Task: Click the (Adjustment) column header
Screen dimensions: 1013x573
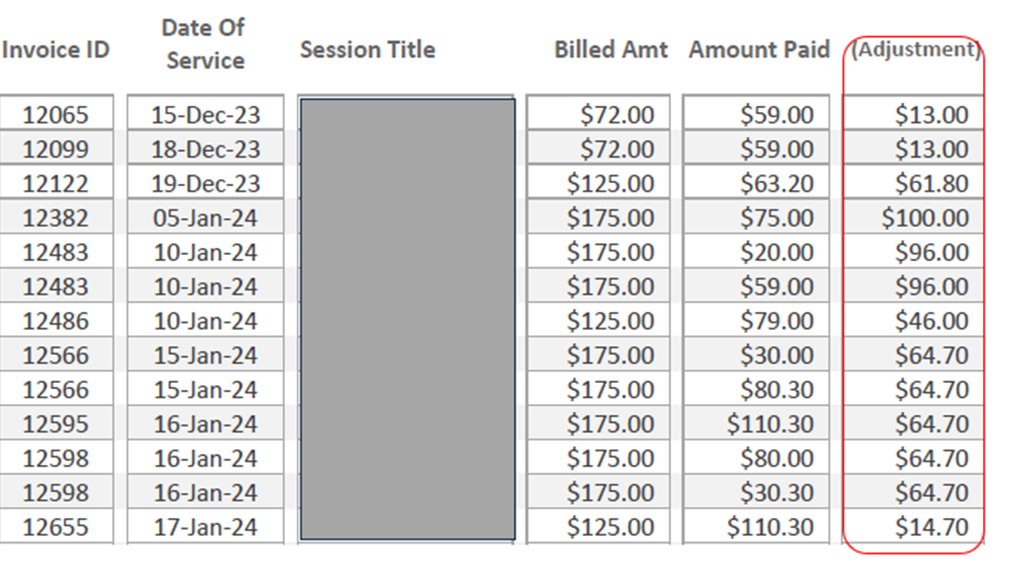Action: point(915,50)
